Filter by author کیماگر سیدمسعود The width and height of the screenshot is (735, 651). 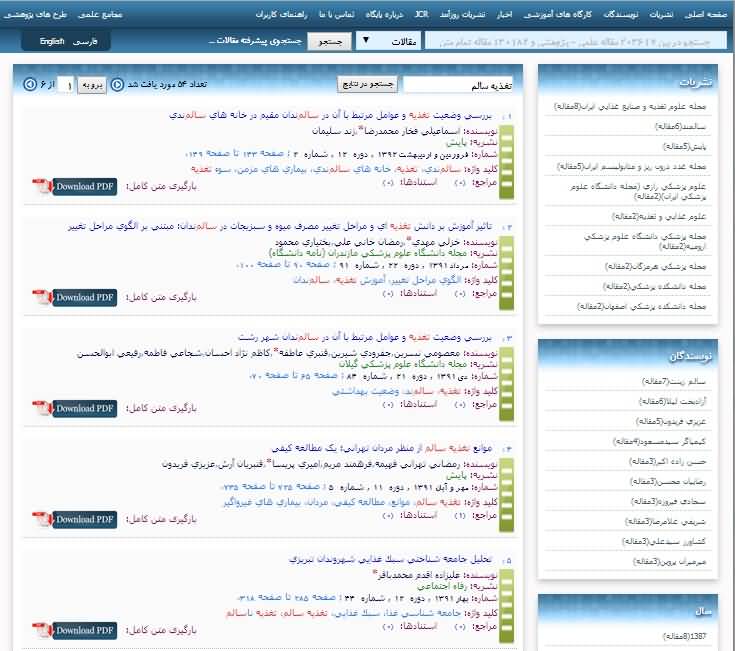pyautogui.click(x=660, y=441)
